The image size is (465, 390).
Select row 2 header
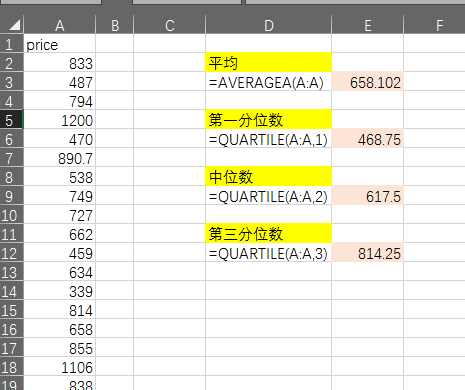12,62
